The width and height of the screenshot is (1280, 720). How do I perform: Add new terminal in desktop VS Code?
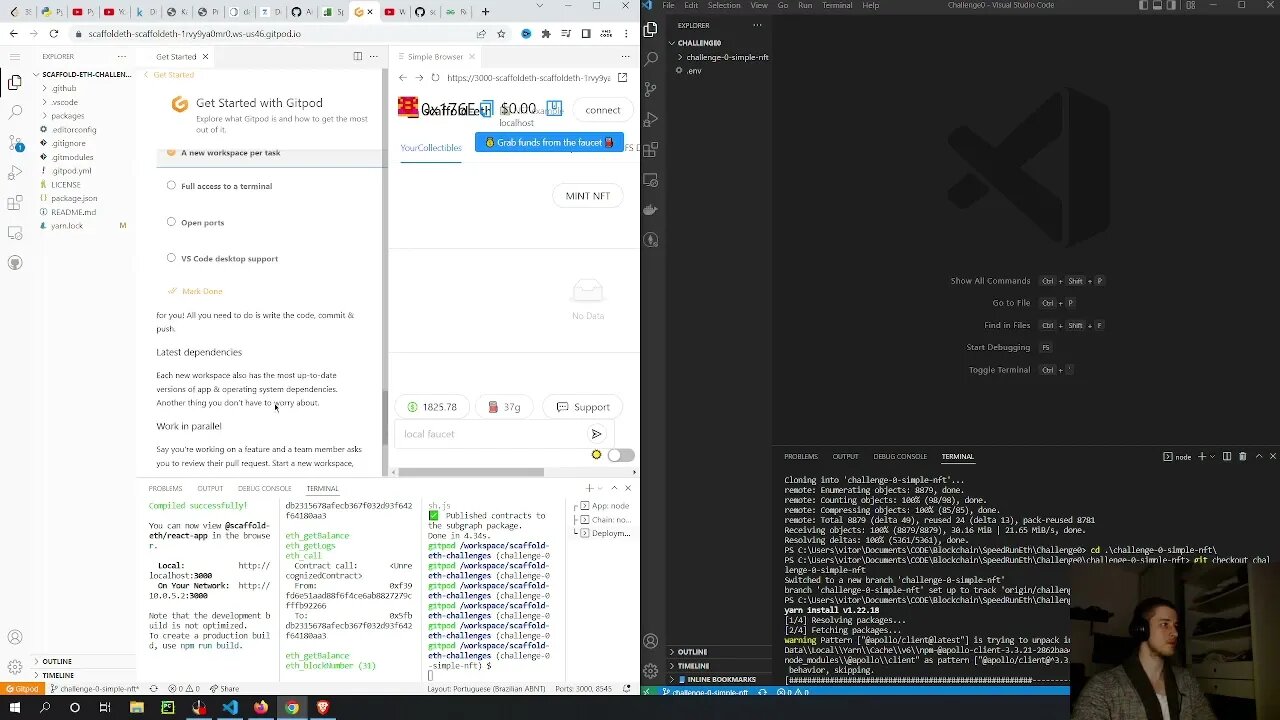[x=1202, y=456]
